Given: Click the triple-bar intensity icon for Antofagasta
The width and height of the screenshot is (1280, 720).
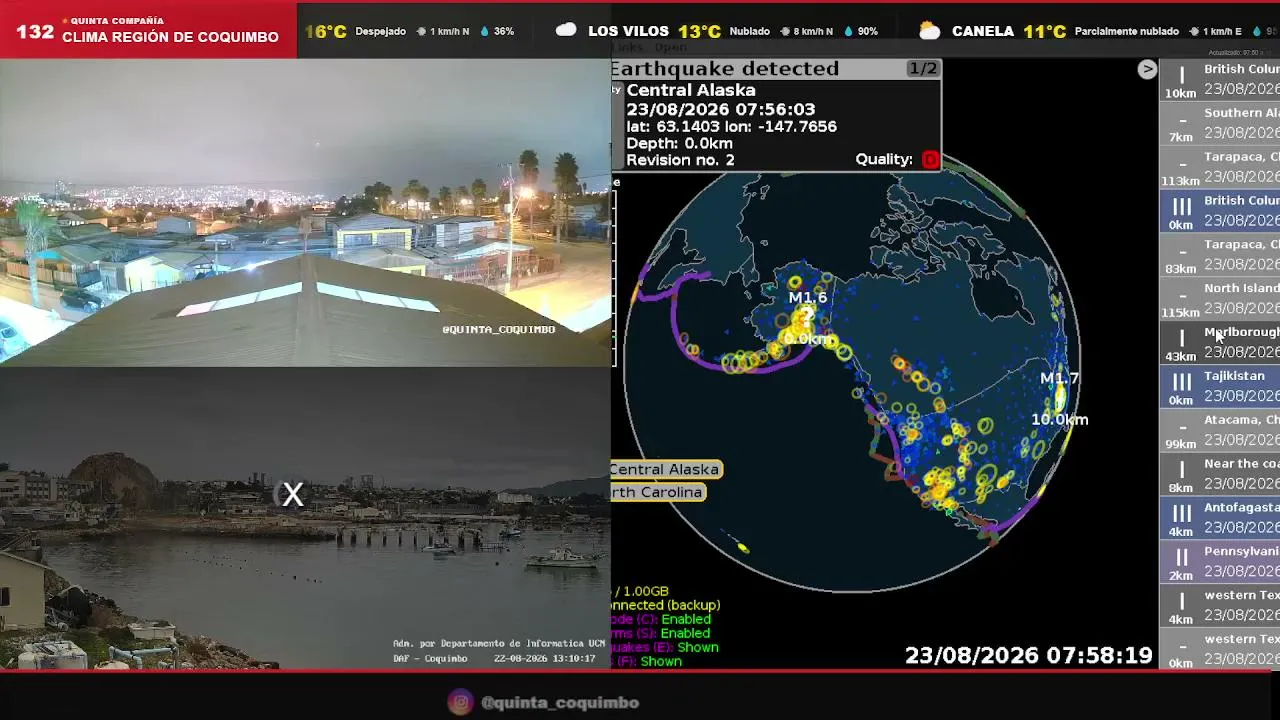Looking at the screenshot, I should (x=1181, y=514).
